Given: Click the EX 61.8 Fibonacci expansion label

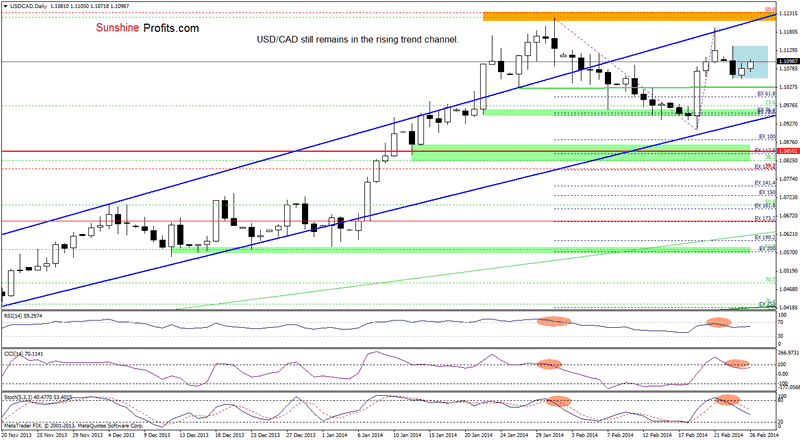Looking at the screenshot, I should point(766,94).
